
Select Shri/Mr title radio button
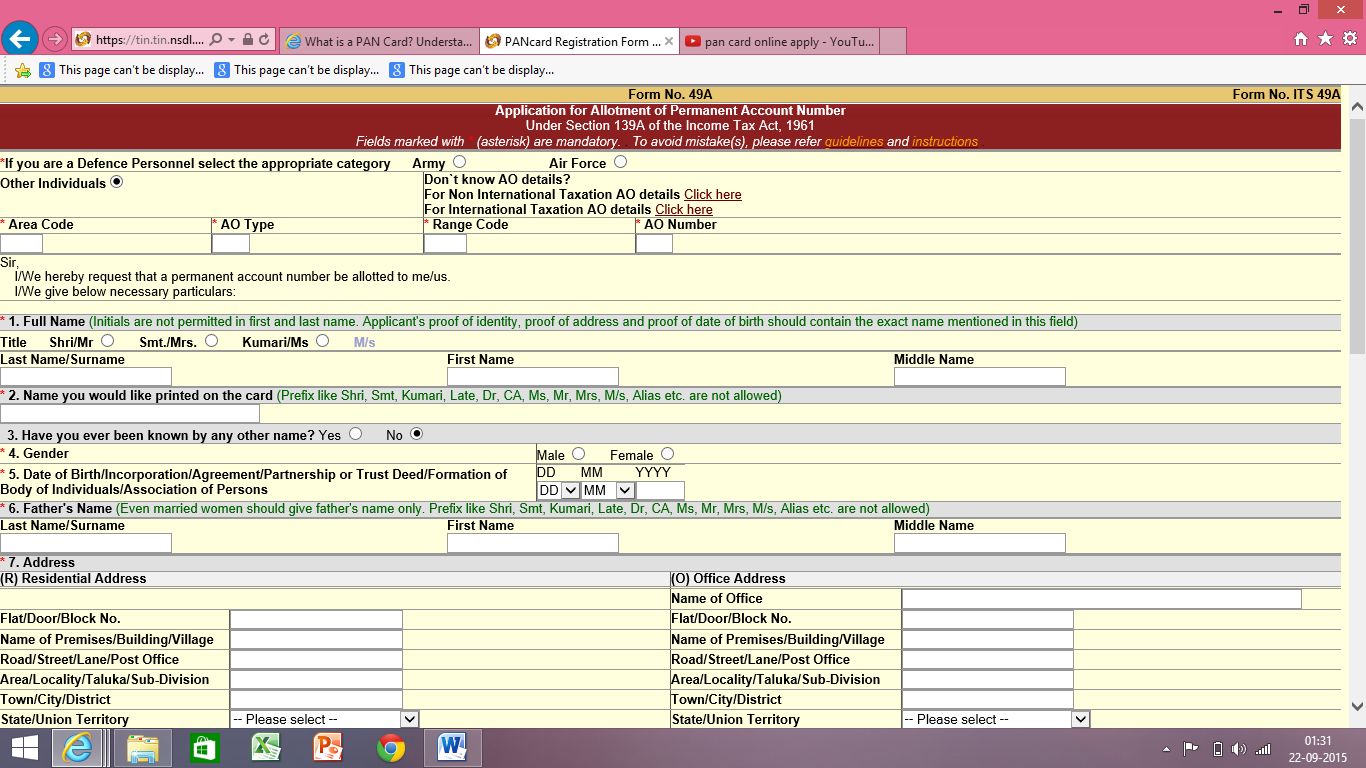point(107,341)
